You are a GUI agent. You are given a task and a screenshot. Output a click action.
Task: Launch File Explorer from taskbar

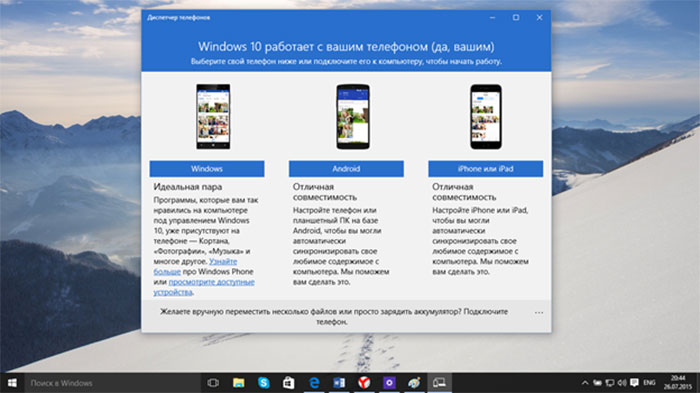[238, 383]
